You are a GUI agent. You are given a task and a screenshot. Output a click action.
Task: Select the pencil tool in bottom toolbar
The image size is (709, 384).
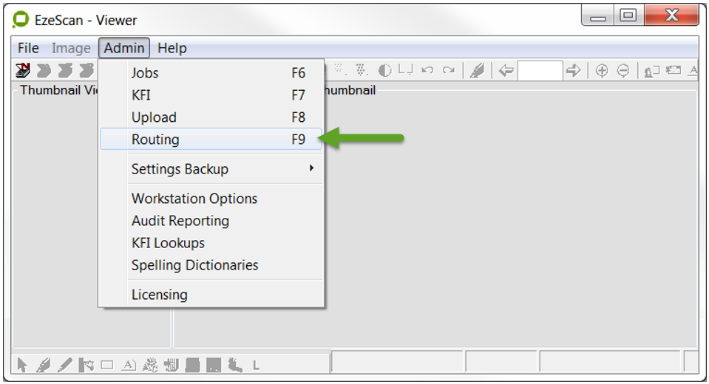pos(65,365)
